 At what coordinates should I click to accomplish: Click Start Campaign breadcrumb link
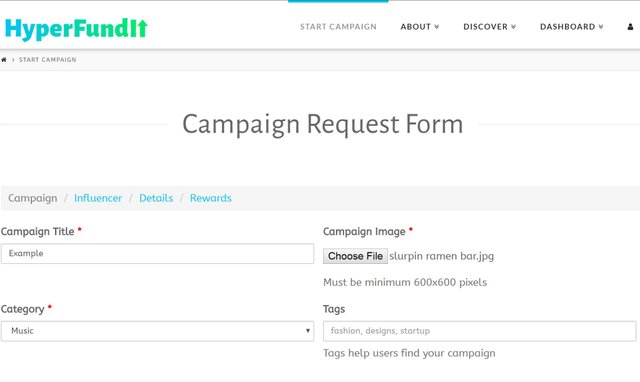[47, 60]
